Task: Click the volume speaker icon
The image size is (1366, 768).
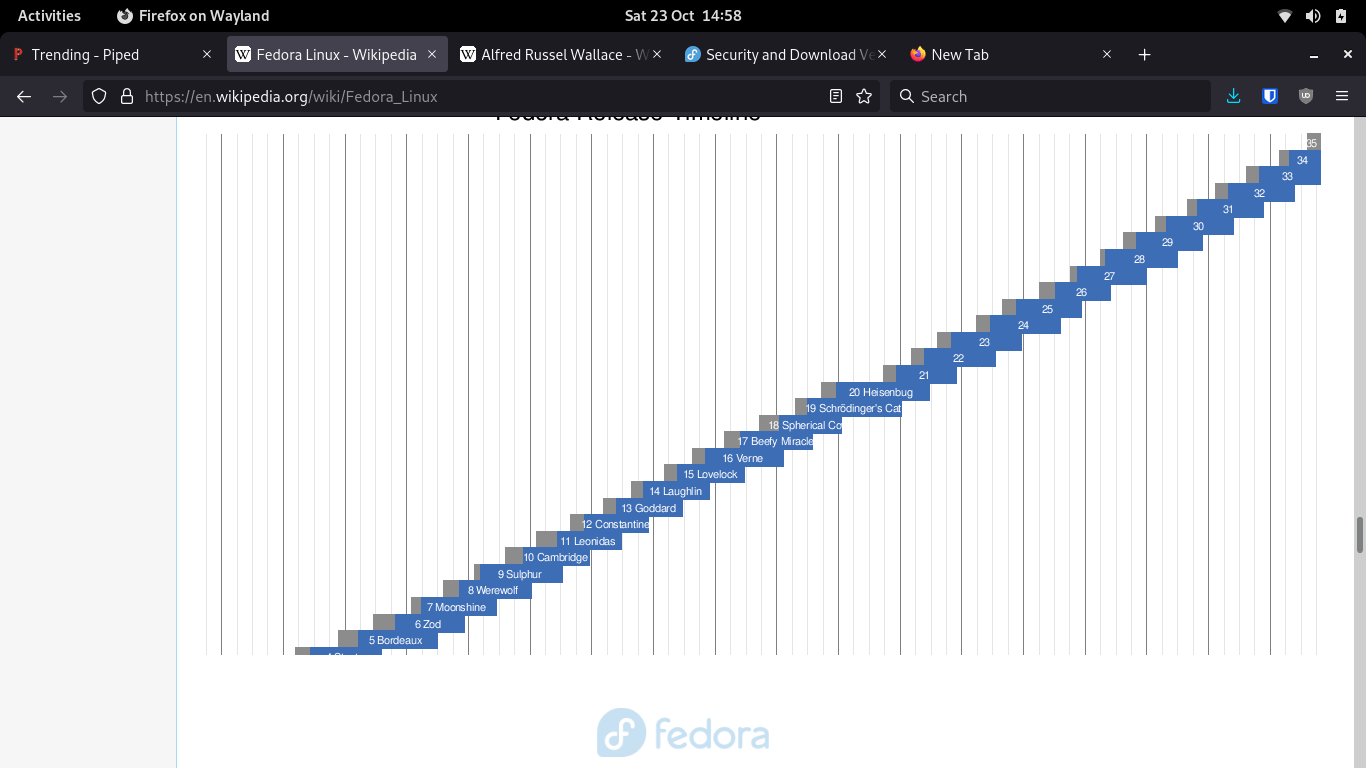Action: click(x=1313, y=15)
